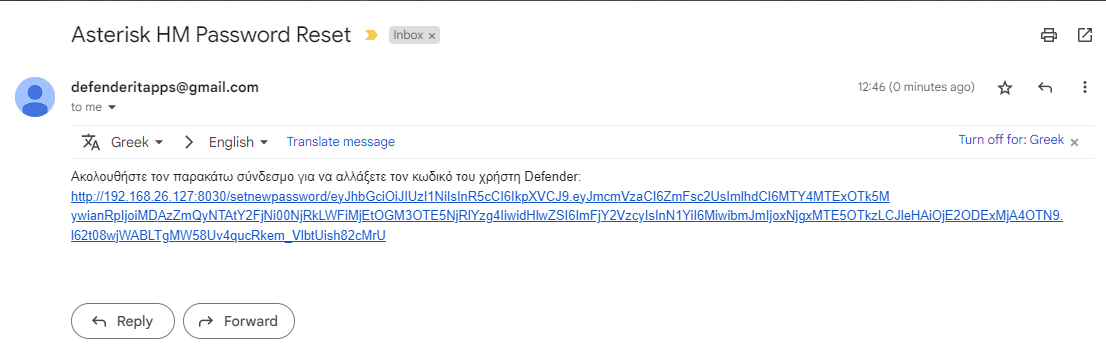Open the Greek source language dropdown

[x=138, y=142]
